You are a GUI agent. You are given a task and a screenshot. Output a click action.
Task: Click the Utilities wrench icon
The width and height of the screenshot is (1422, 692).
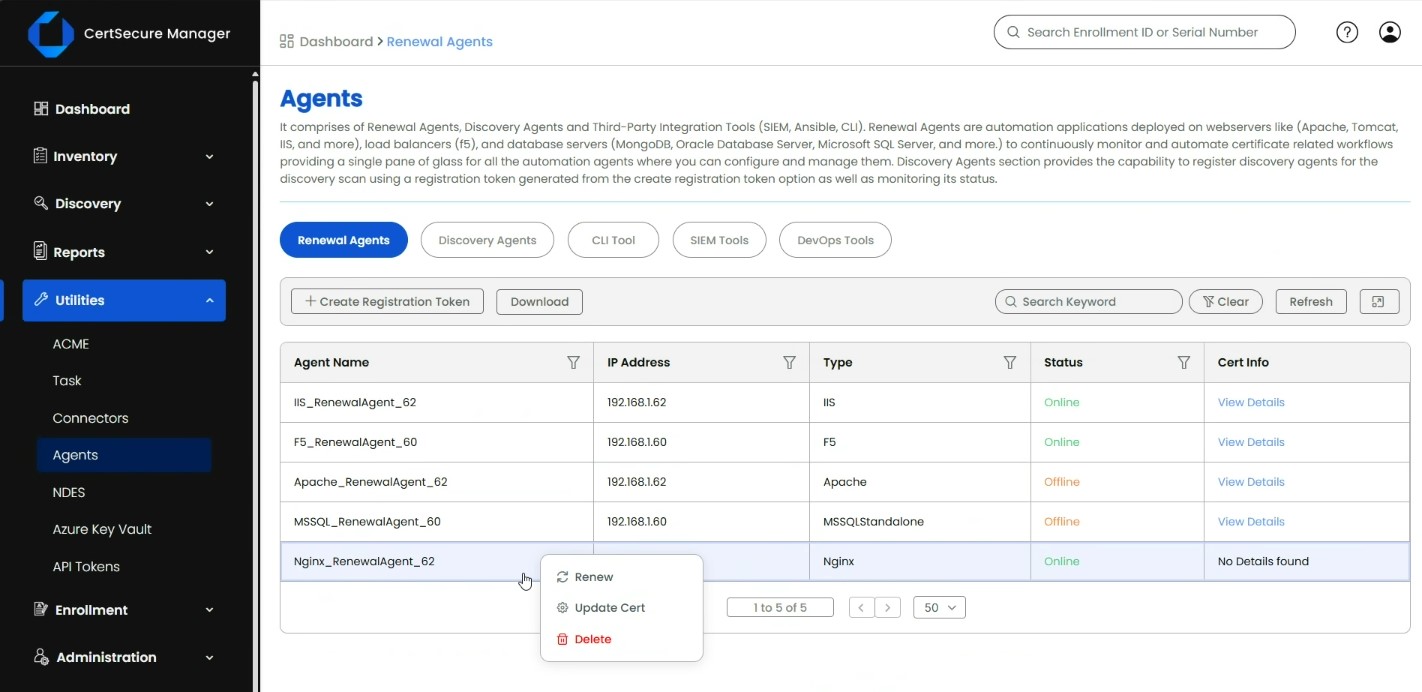coord(41,299)
